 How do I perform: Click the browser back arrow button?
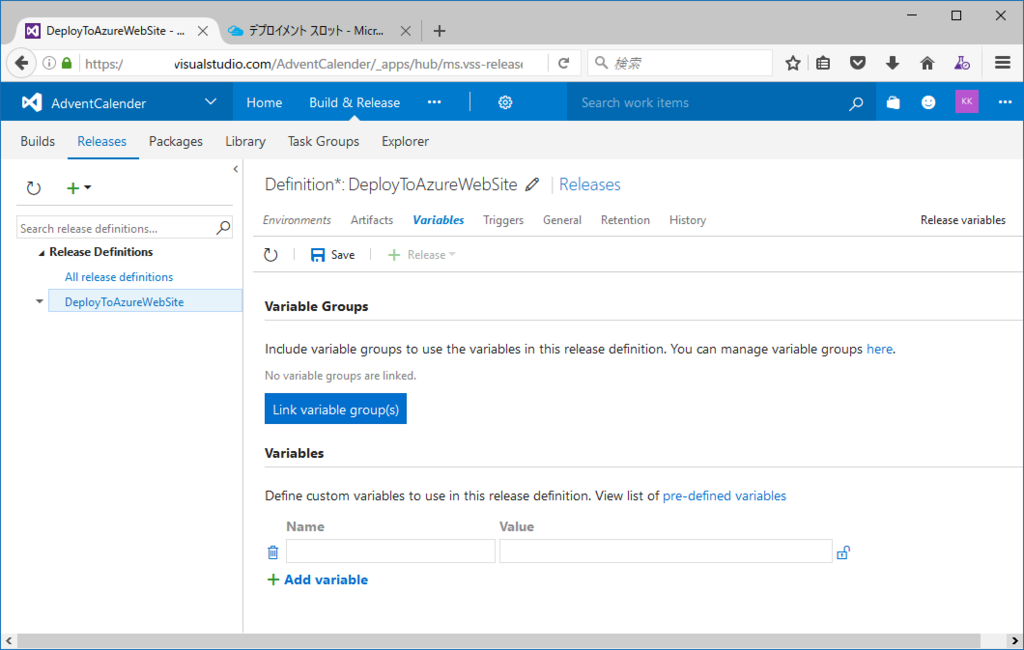pyautogui.click(x=22, y=63)
